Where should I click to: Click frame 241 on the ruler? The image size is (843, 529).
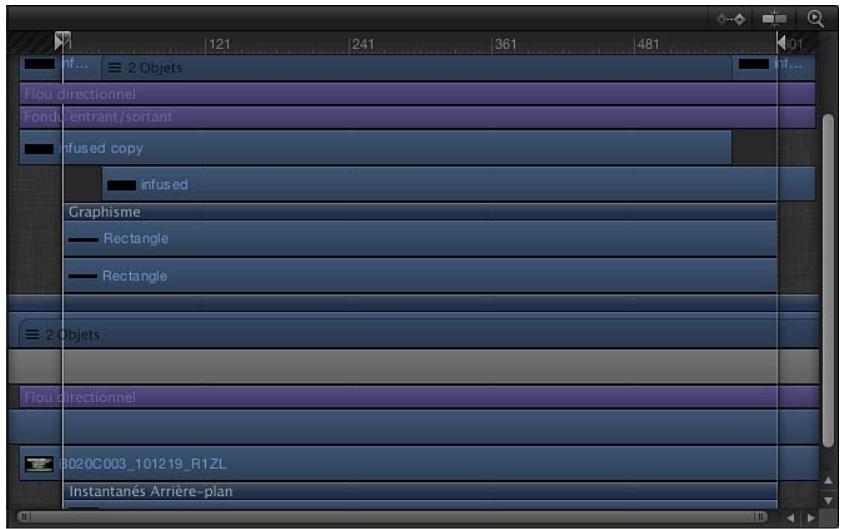363,44
